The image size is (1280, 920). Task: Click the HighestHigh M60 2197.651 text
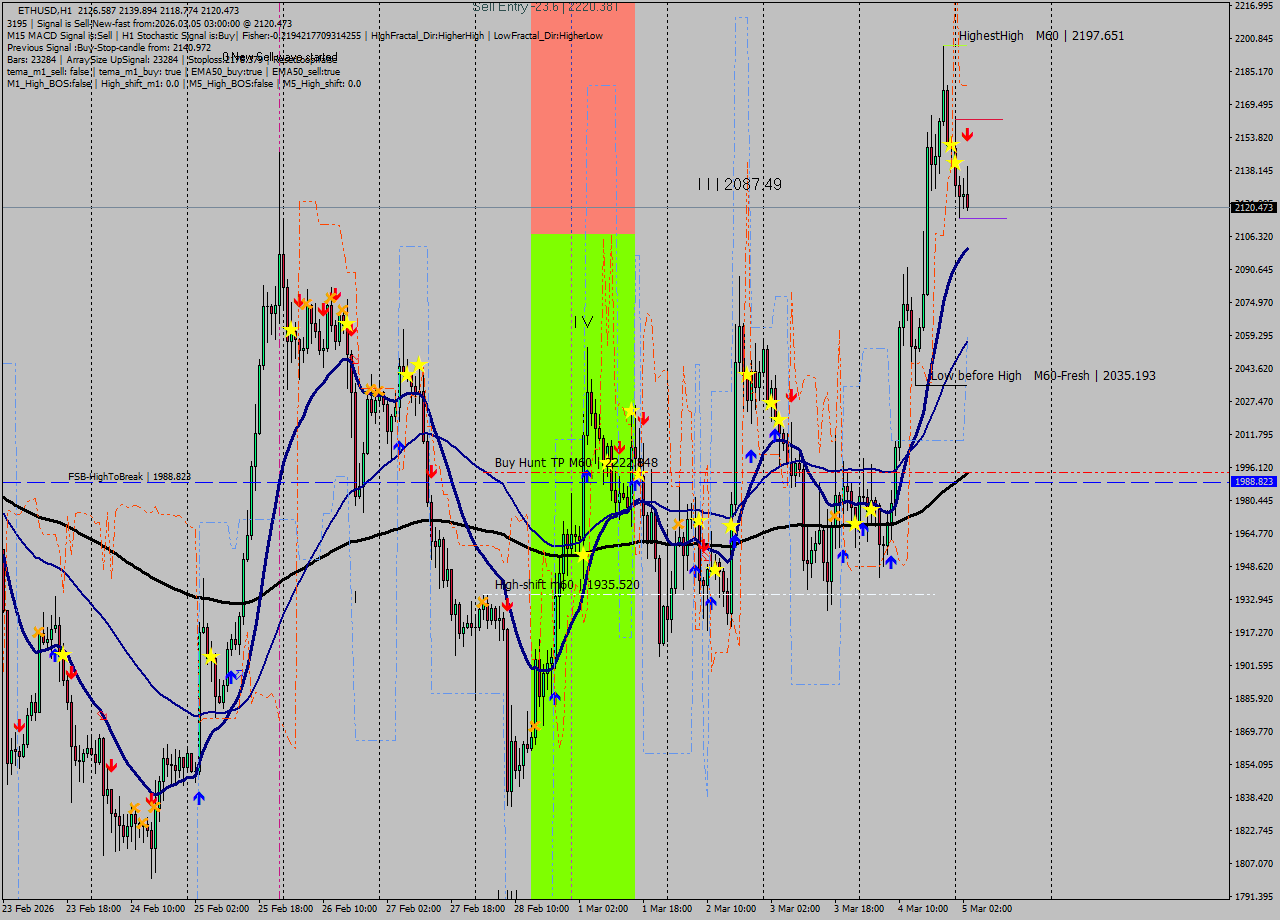(1044, 35)
